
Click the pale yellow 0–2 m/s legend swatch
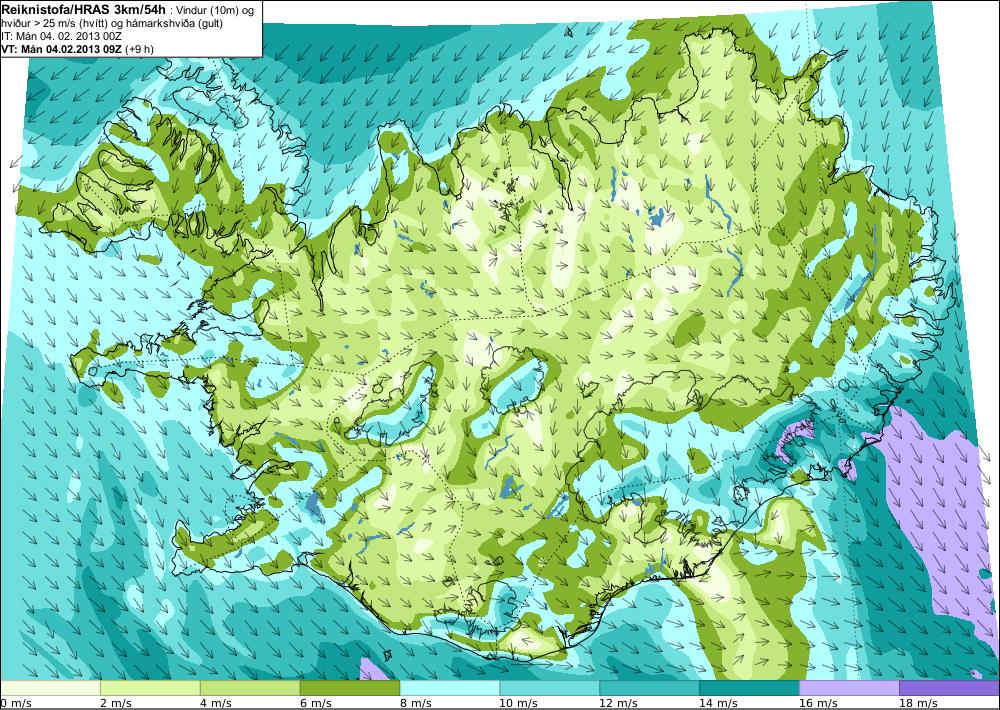tap(50, 688)
